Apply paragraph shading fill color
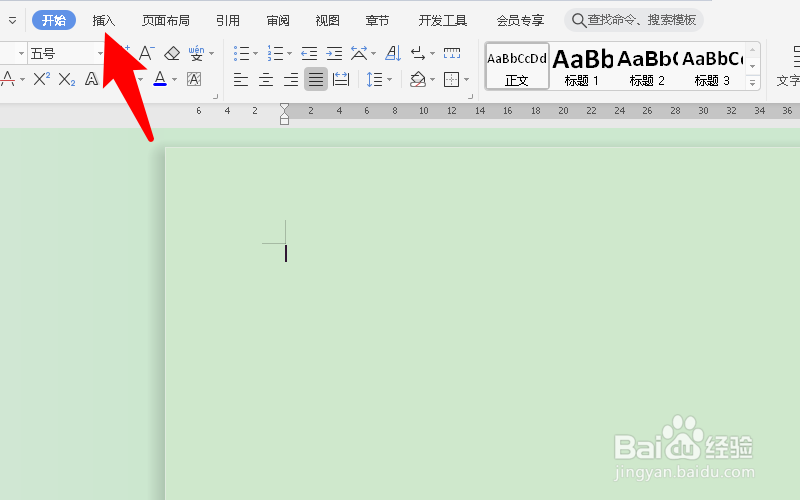The width and height of the screenshot is (800, 500). click(418, 79)
